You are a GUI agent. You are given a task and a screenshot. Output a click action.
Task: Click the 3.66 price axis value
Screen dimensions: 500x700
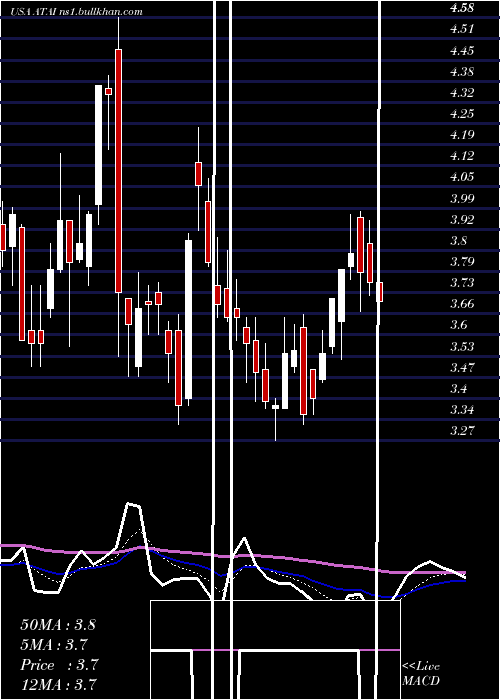pos(462,304)
